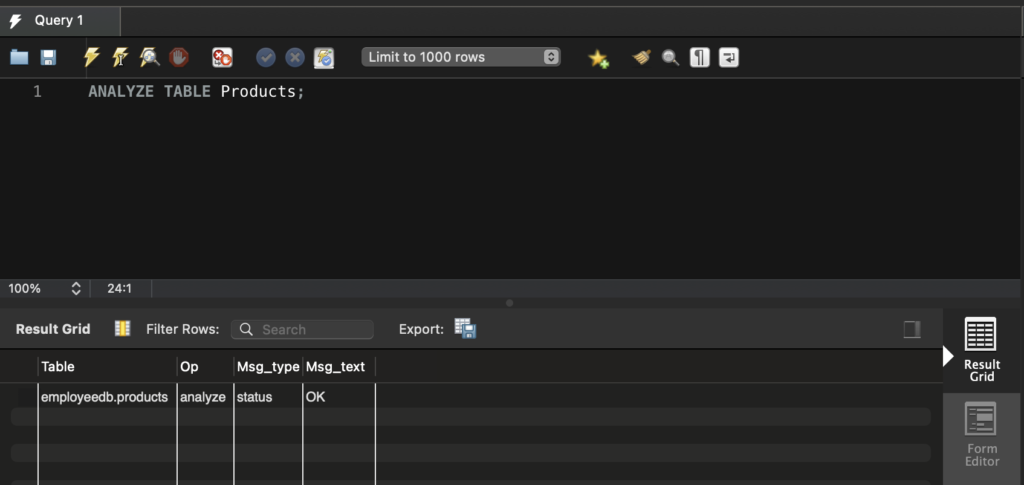The height and width of the screenshot is (485, 1024).
Task: Execute statement under cursor icon
Action: click(x=120, y=58)
